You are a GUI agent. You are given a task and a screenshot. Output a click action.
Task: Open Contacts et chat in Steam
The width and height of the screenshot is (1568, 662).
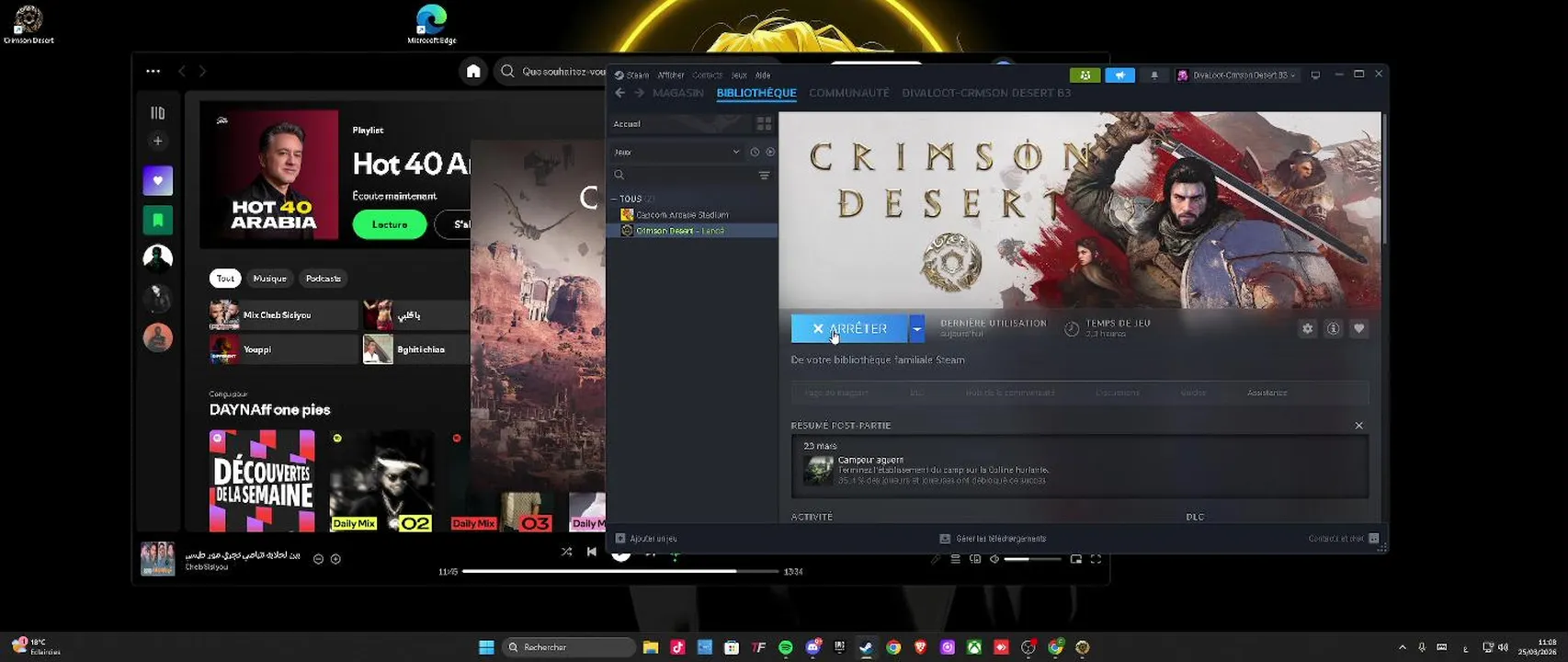pyautogui.click(x=1344, y=539)
